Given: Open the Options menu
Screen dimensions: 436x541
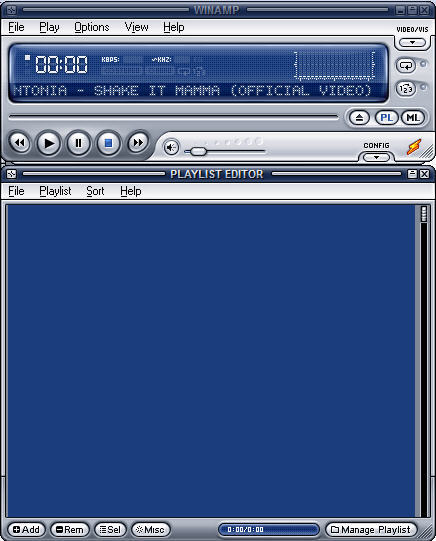Looking at the screenshot, I should pos(92,27).
